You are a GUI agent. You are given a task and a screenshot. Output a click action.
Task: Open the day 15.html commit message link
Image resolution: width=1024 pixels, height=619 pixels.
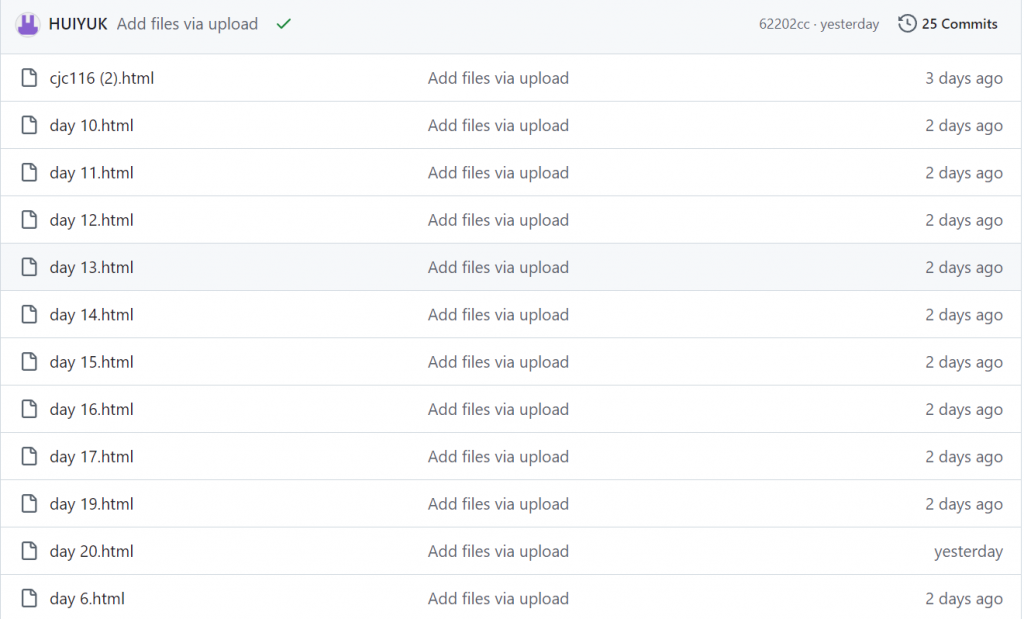pyautogui.click(x=498, y=362)
